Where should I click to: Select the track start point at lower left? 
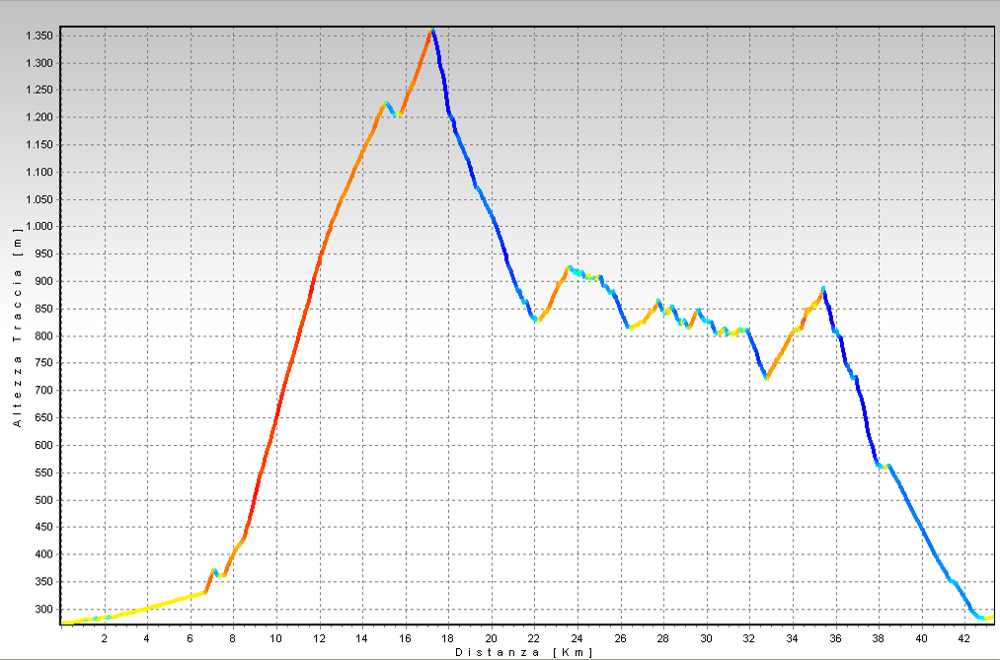tap(63, 623)
